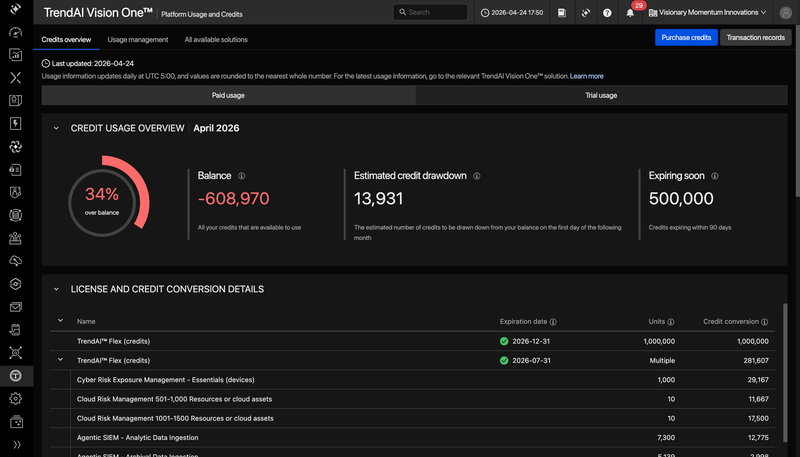Open the hexagon sidebar icon
This screenshot has width=800, height=457.
(x=15, y=284)
